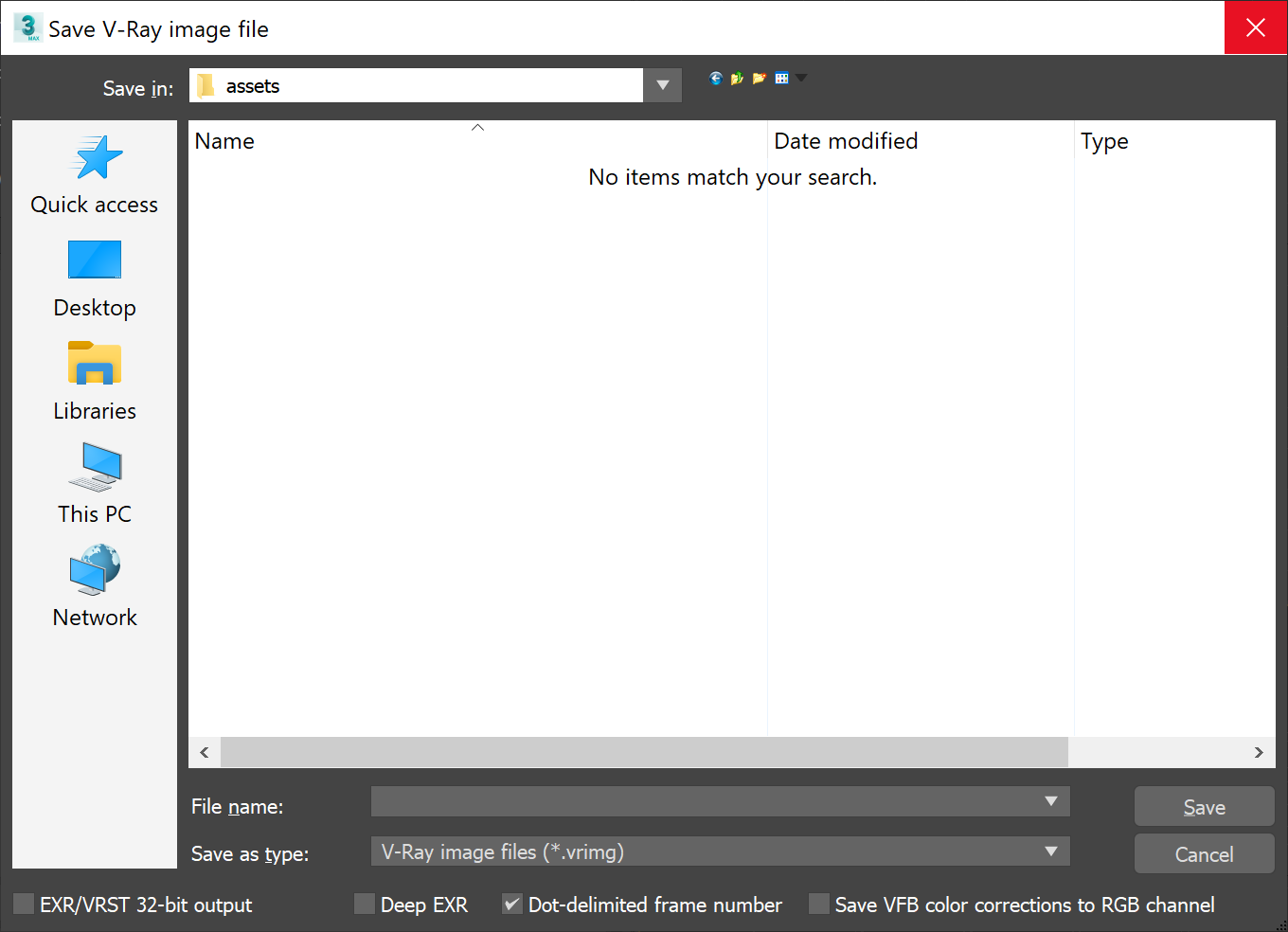
Task: Click the Save button
Action: coord(1204,806)
